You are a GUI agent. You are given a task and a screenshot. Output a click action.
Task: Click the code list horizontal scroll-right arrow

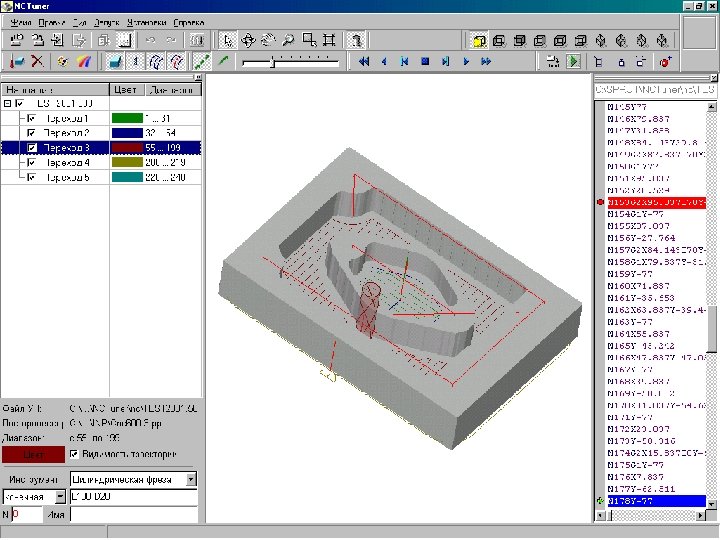700,516
